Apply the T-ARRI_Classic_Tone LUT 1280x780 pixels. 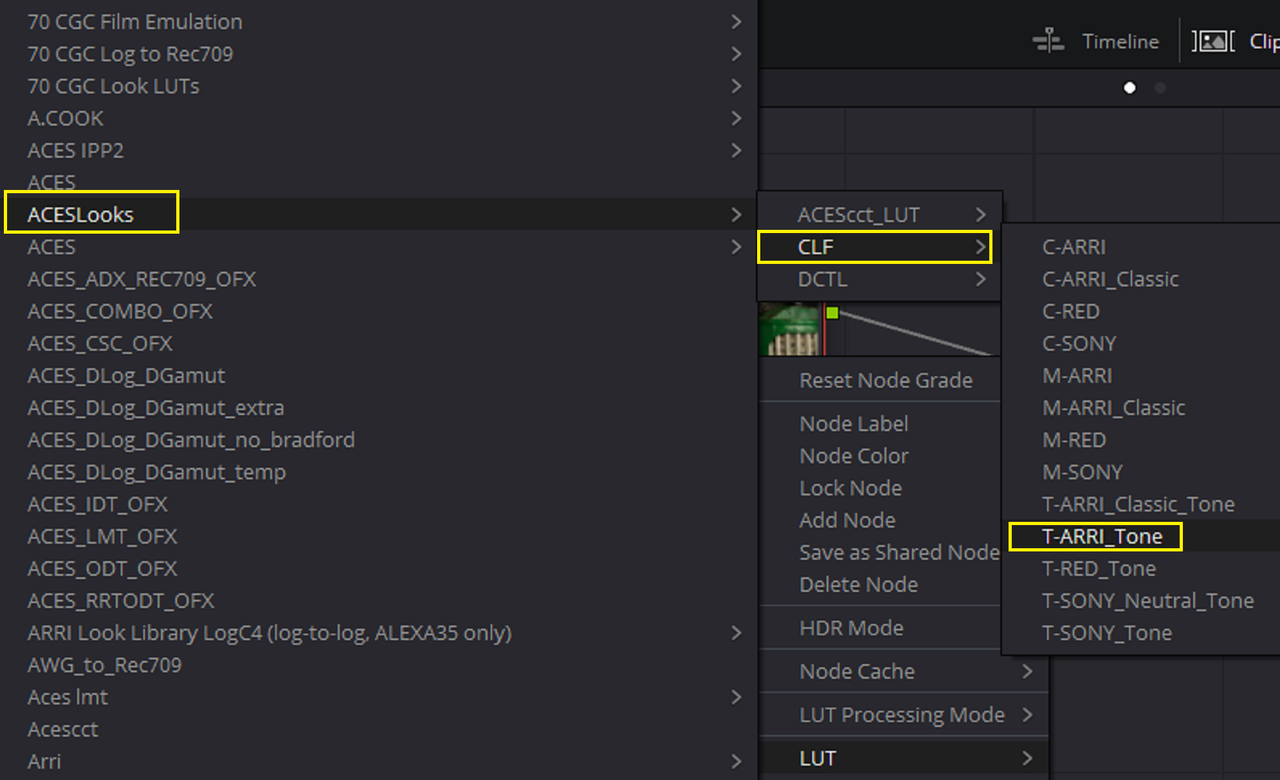(1141, 504)
